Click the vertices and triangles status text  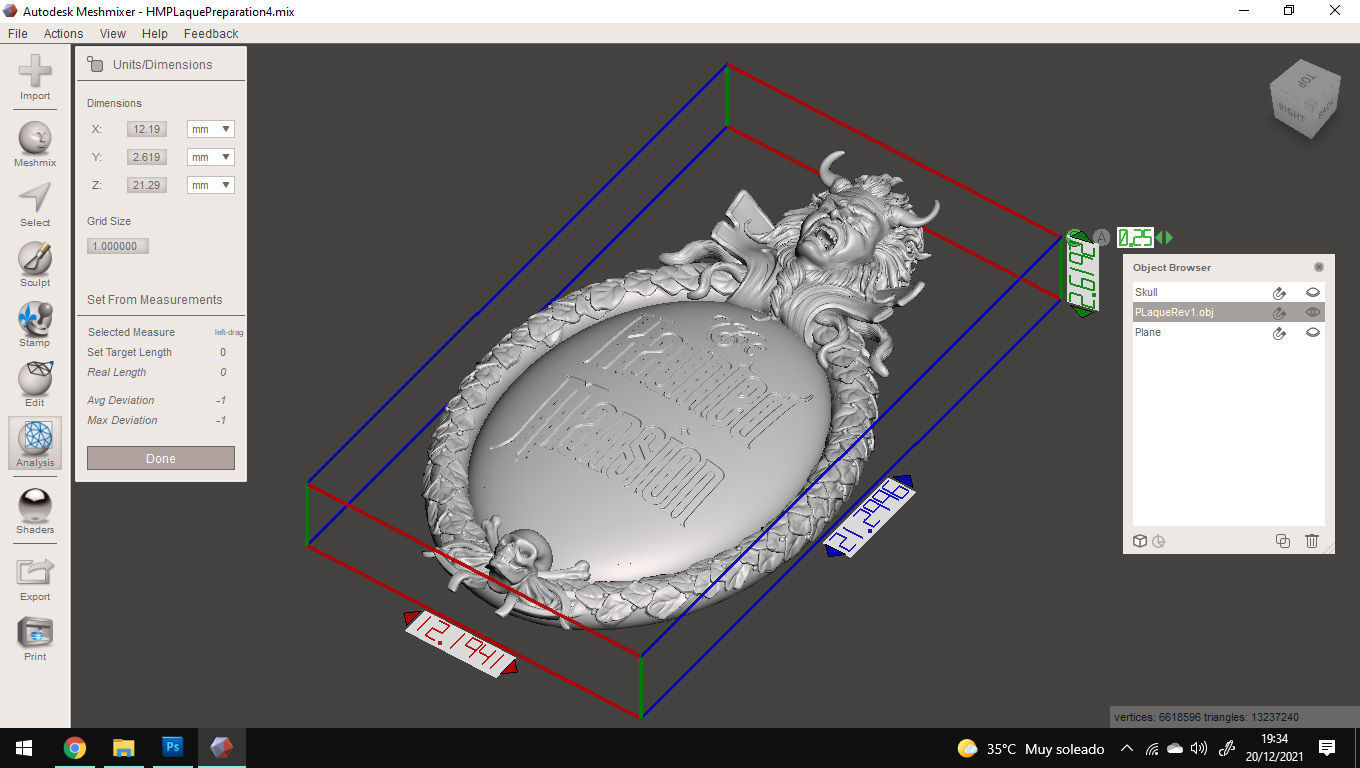pos(1208,717)
